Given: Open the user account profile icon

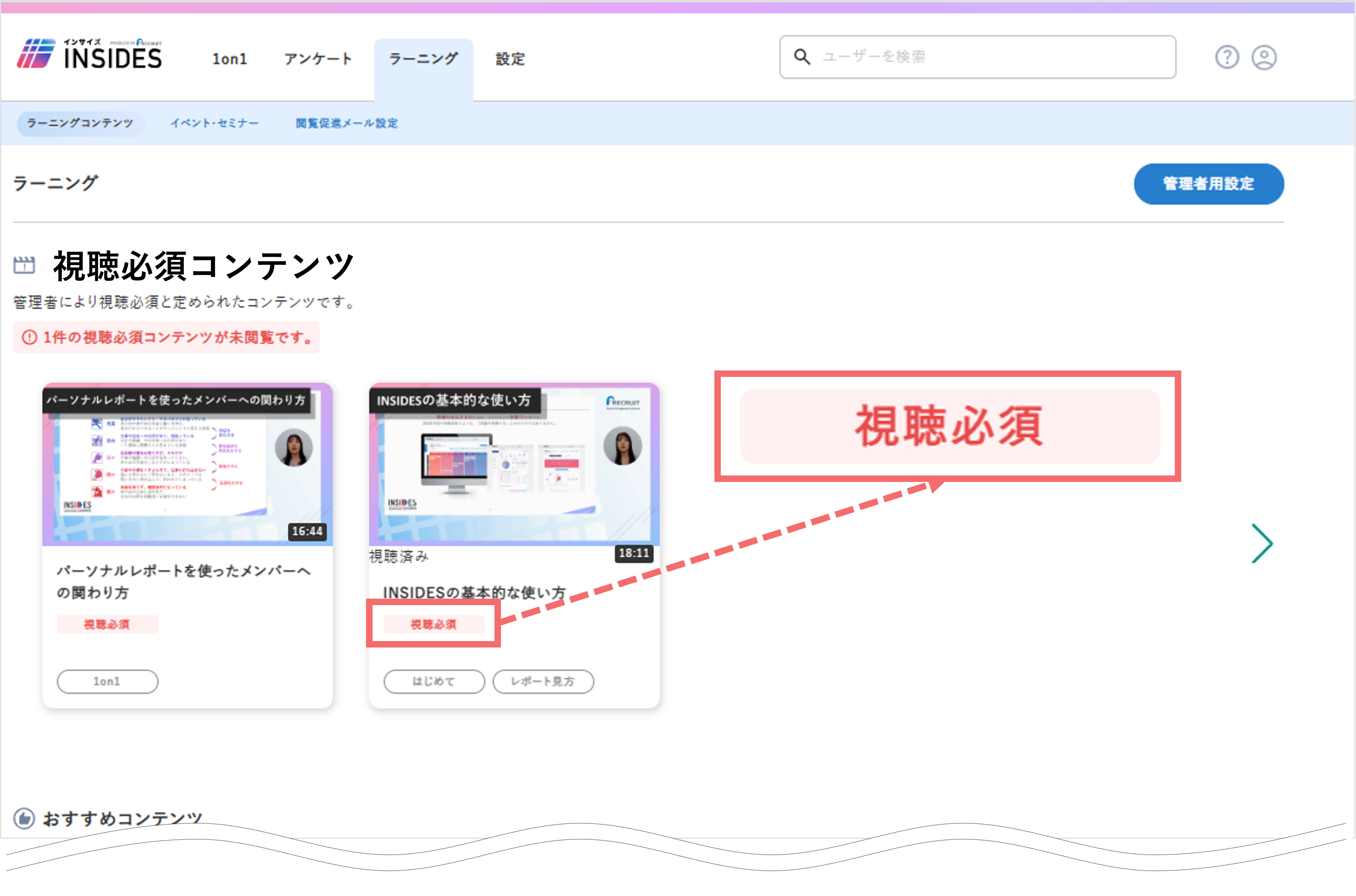Looking at the screenshot, I should [1264, 57].
